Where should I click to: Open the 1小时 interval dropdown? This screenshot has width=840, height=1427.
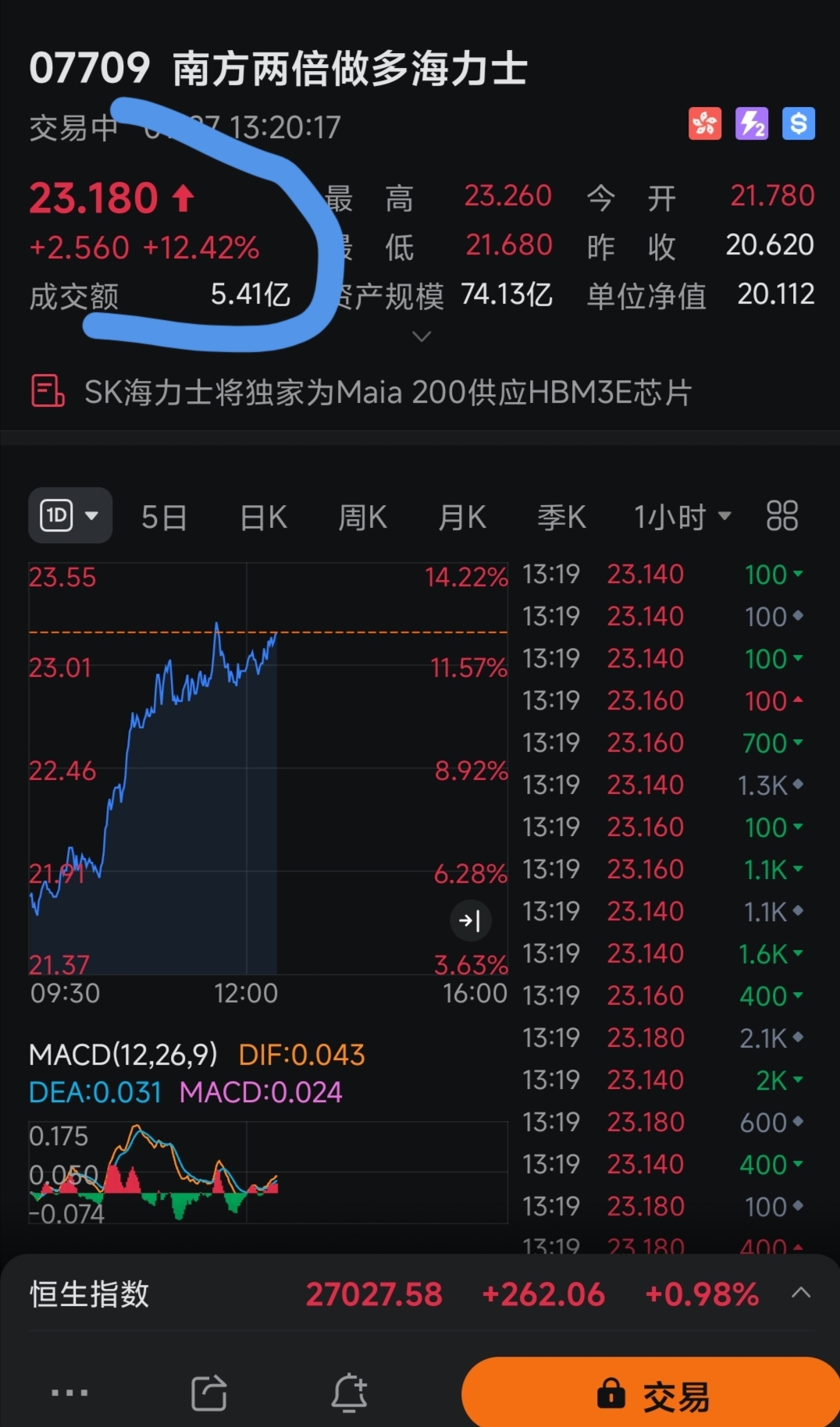coord(682,517)
